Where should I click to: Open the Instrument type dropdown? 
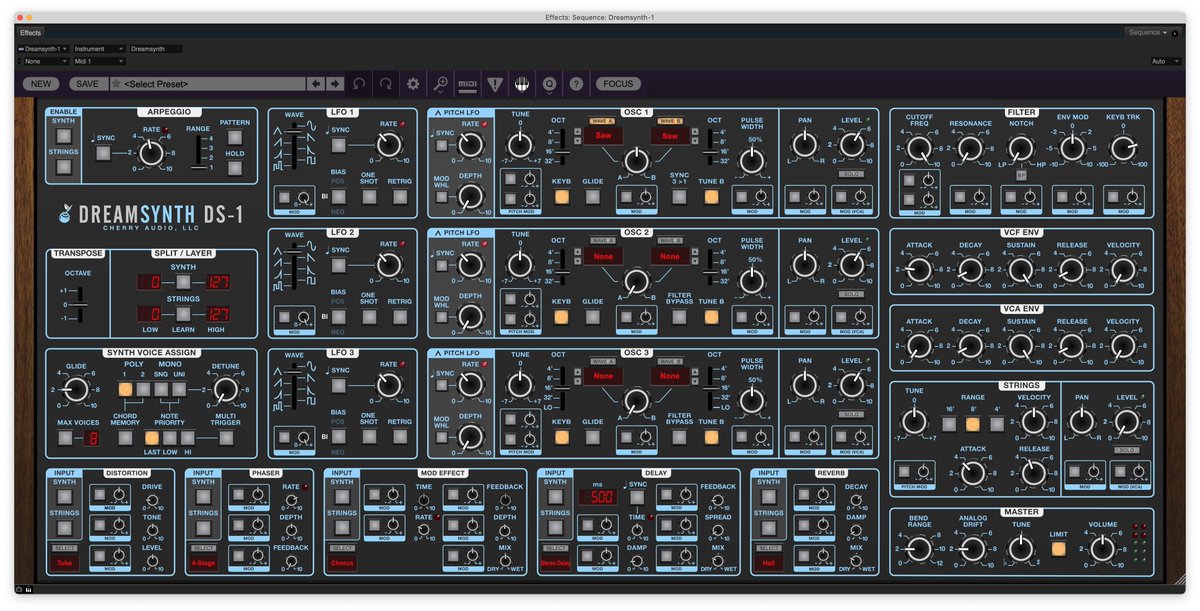tap(99, 48)
